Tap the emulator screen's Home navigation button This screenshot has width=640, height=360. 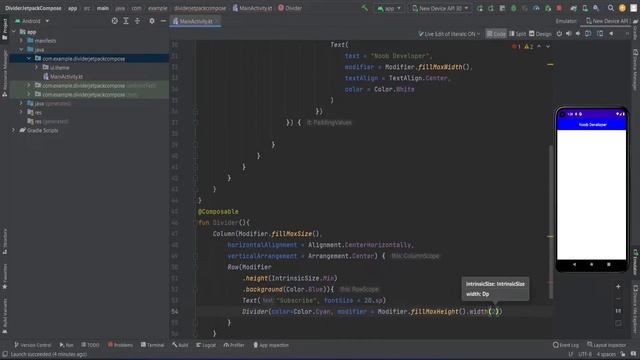(x=591, y=264)
